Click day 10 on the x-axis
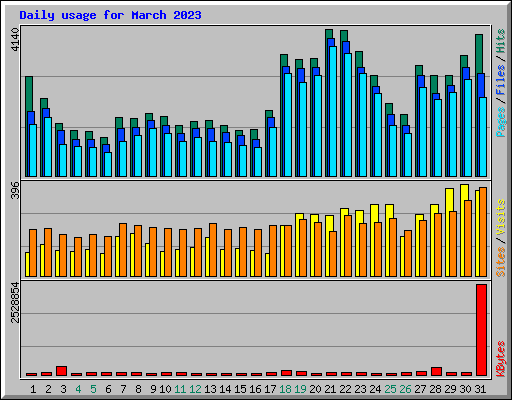The image size is (512, 400). tap(165, 389)
